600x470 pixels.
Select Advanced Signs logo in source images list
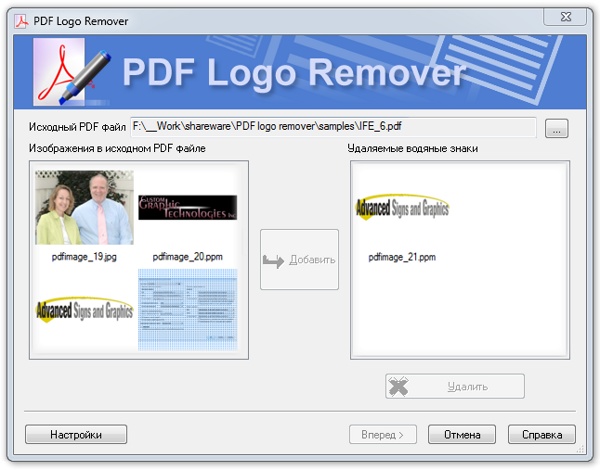[84, 311]
